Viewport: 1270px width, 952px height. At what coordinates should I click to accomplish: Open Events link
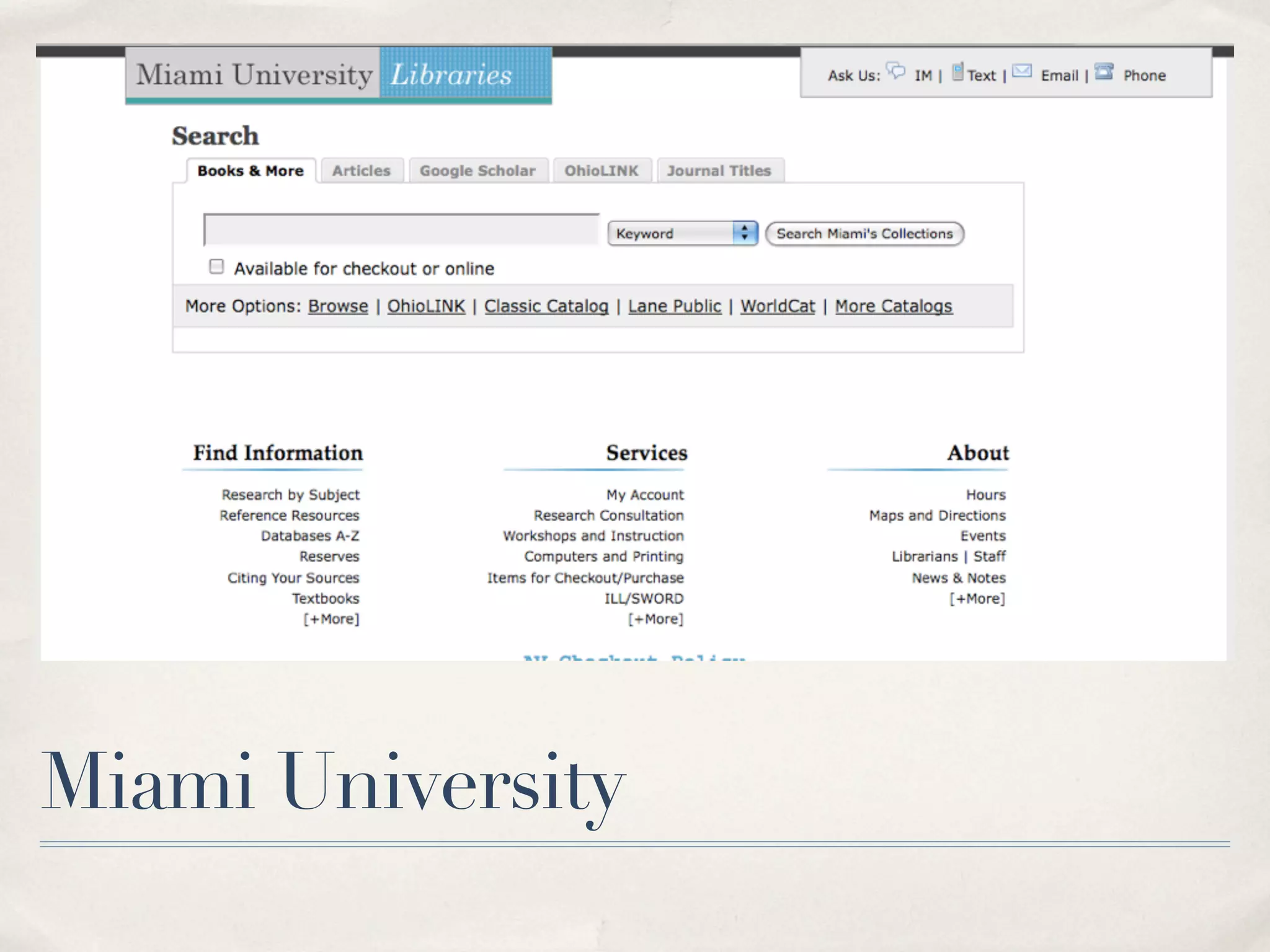coord(984,536)
